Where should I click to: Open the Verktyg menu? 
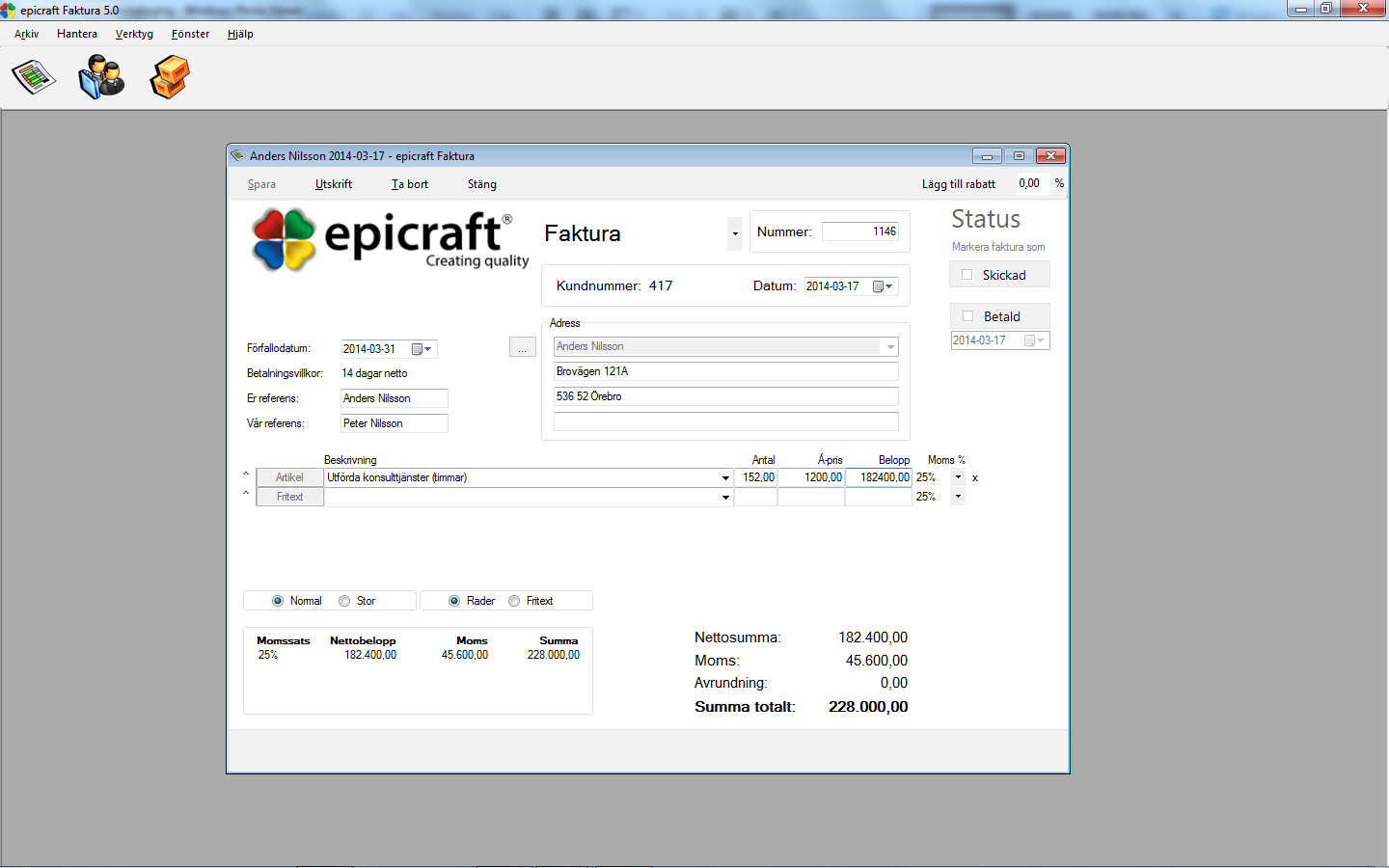click(134, 34)
